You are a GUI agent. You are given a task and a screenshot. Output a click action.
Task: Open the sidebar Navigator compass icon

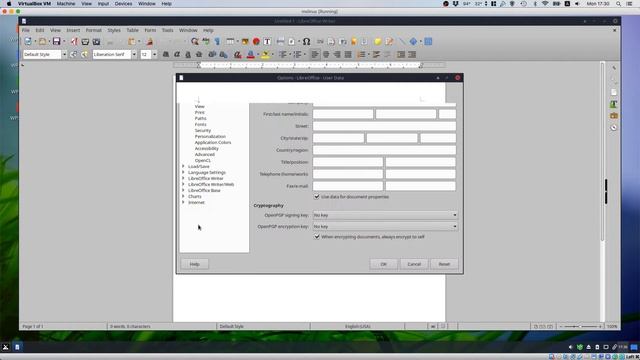point(613,128)
